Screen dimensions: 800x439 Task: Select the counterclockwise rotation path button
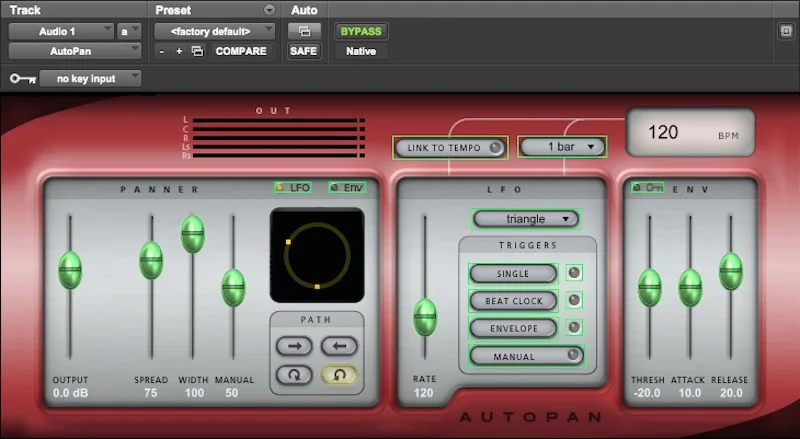(339, 375)
